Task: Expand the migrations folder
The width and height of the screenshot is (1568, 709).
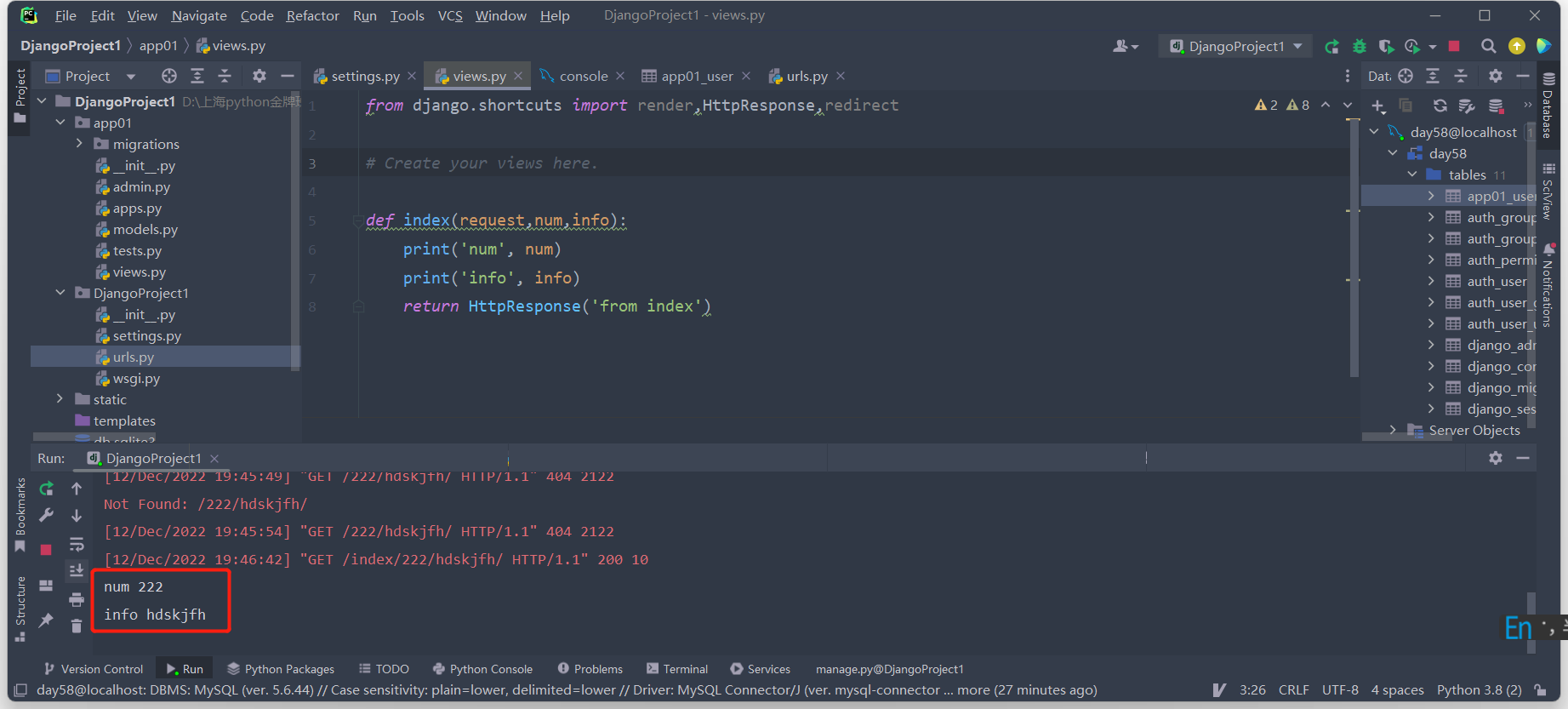Action: tap(79, 144)
